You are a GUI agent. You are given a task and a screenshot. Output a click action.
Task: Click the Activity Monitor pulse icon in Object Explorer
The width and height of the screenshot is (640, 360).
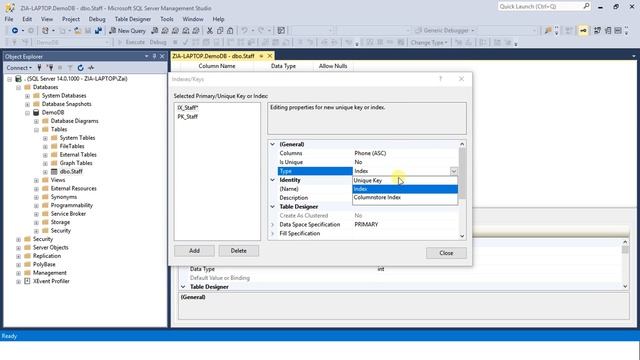point(91,68)
